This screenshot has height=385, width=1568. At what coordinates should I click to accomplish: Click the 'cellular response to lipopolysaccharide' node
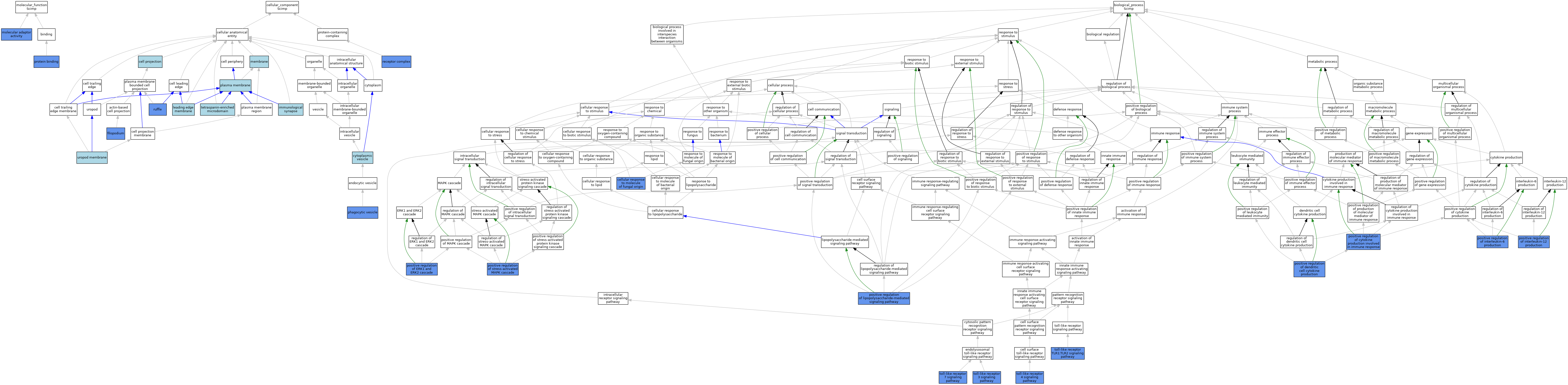(x=665, y=212)
